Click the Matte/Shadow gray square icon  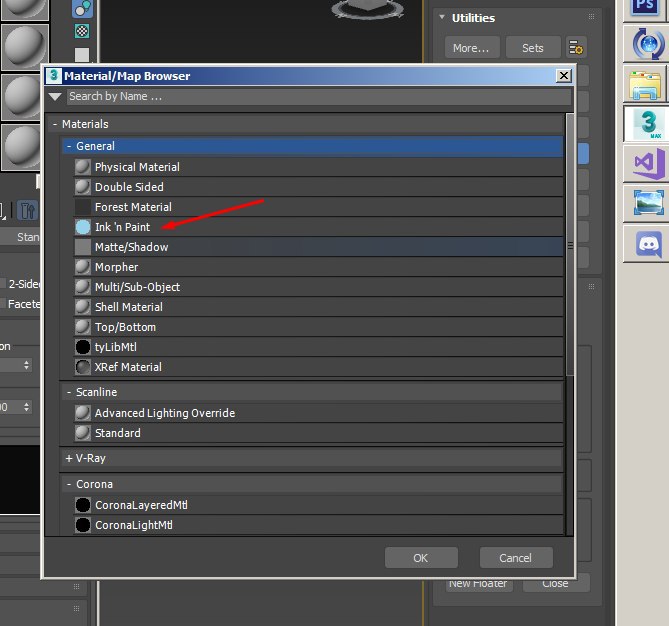(x=83, y=247)
